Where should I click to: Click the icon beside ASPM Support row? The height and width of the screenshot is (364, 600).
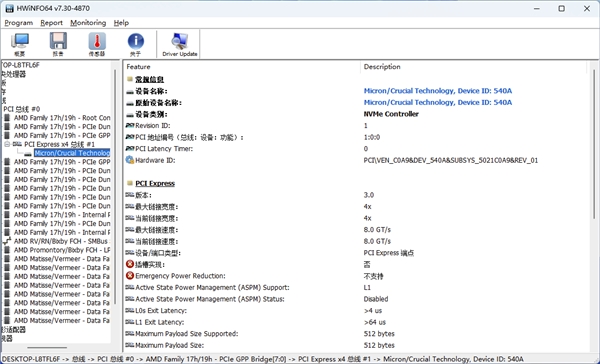[x=130, y=287]
